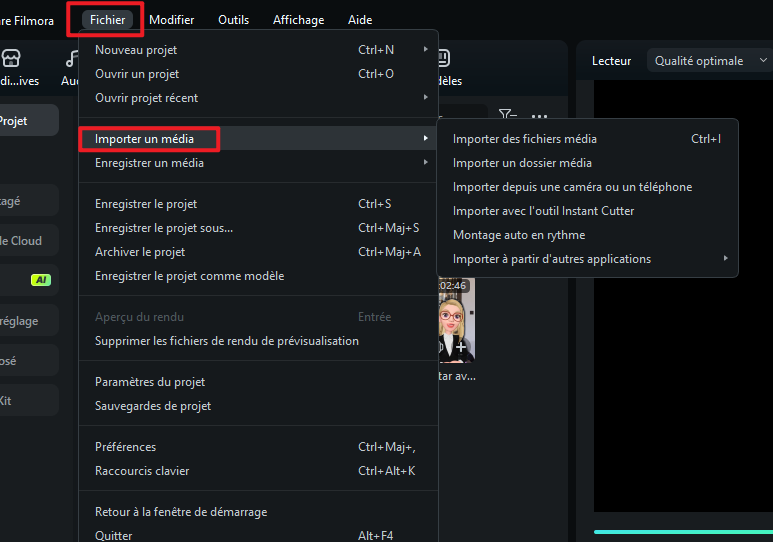This screenshot has width=773, height=542.
Task: Choose Enregistrer le projet sous...
Action: point(258,228)
